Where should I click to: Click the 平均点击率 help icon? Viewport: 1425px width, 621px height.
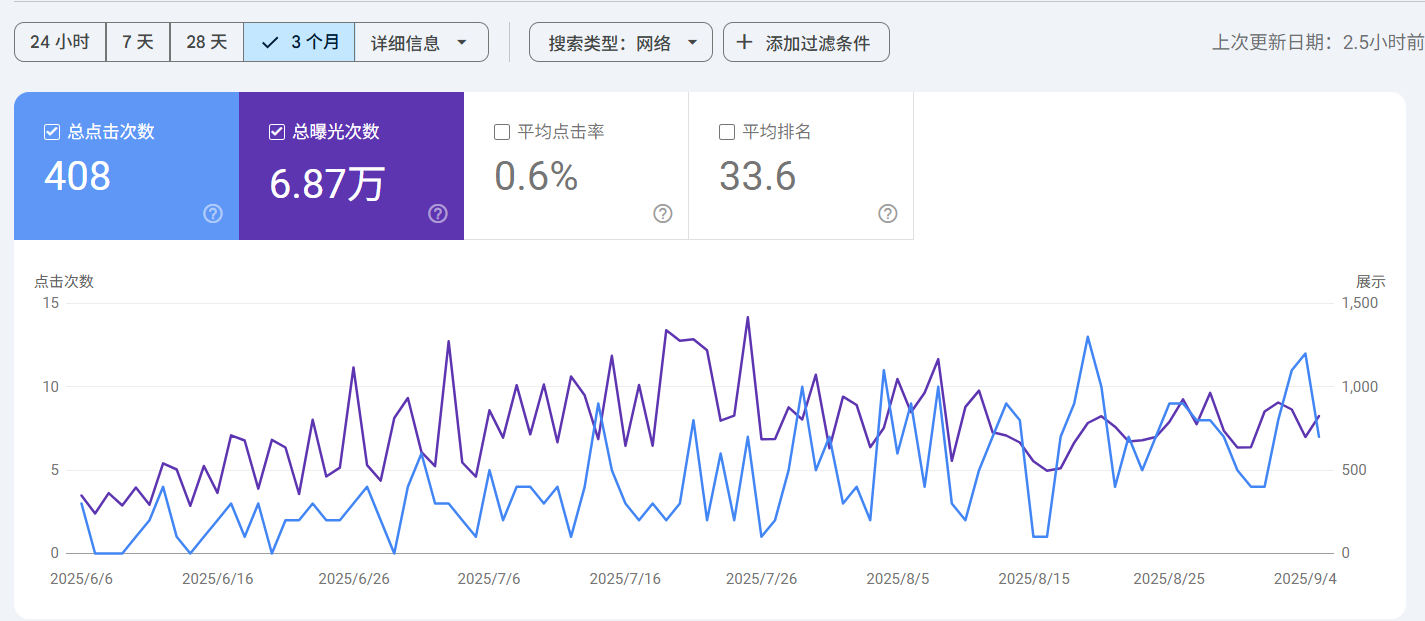[x=662, y=213]
